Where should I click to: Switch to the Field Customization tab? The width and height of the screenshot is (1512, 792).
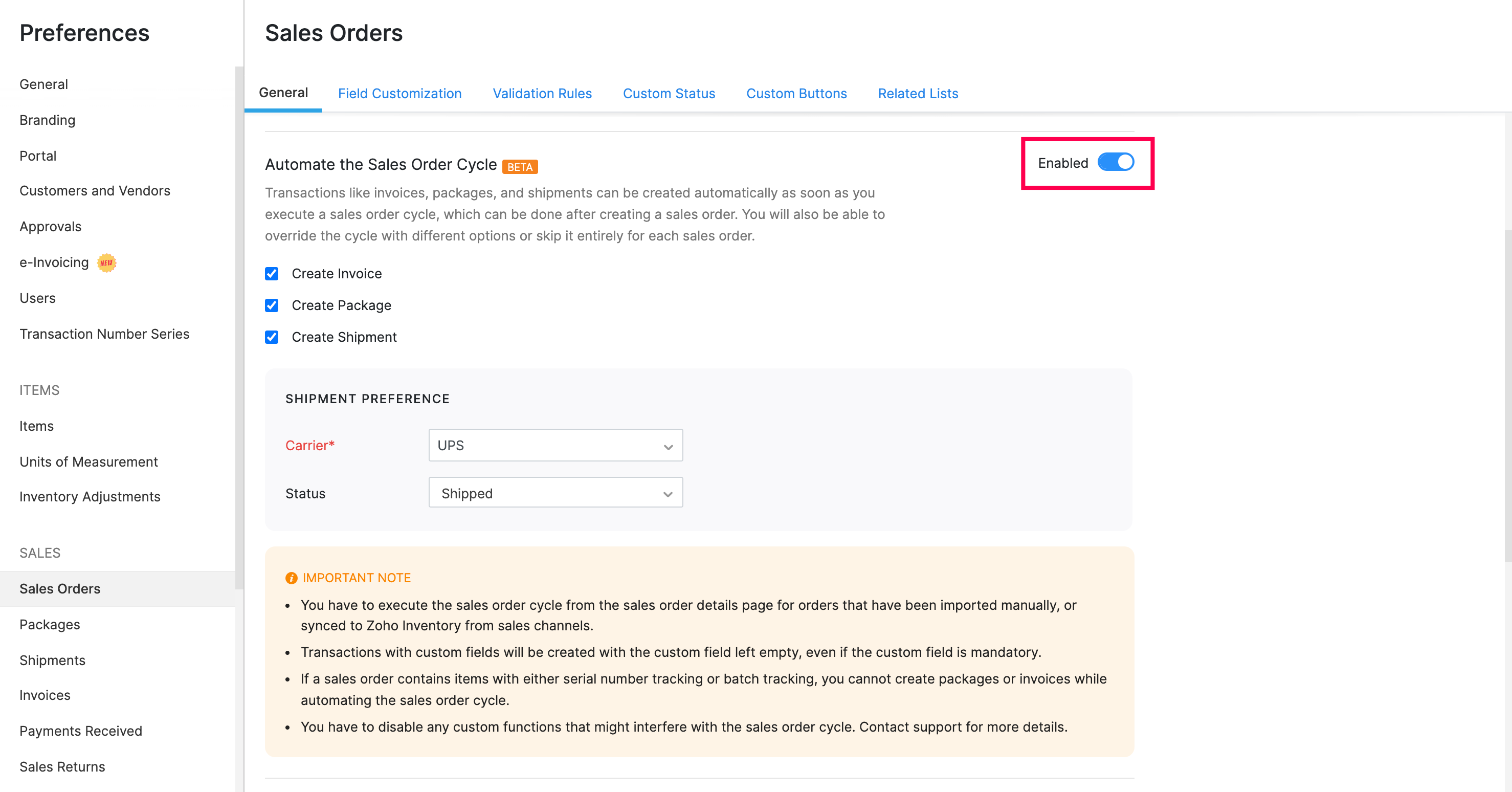pos(399,93)
